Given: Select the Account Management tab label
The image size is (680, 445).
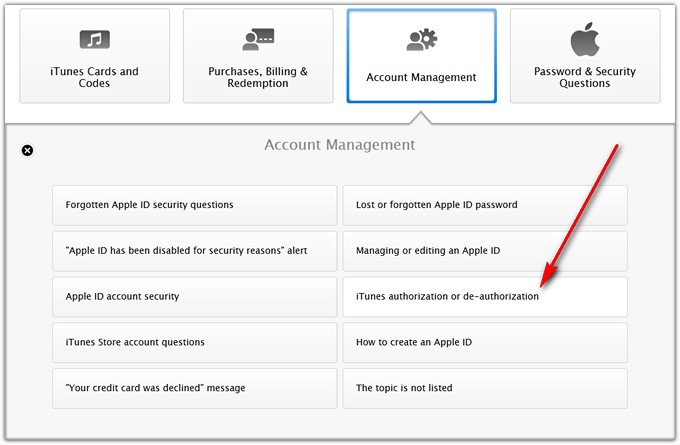Looking at the screenshot, I should point(421,77).
